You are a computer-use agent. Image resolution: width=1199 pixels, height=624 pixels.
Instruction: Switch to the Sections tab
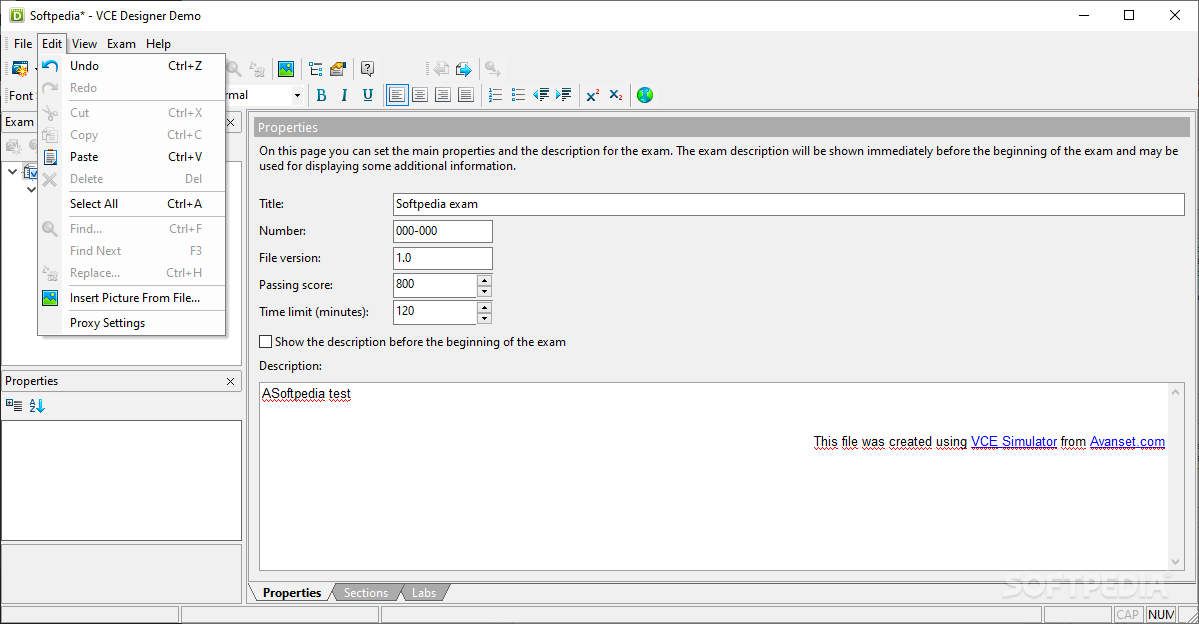pos(366,593)
